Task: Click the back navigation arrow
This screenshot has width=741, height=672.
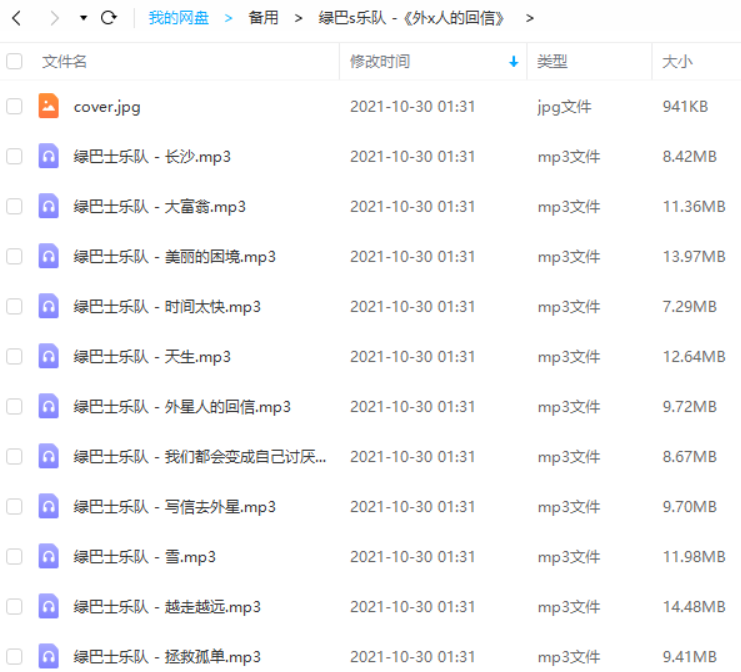Action: click(17, 18)
